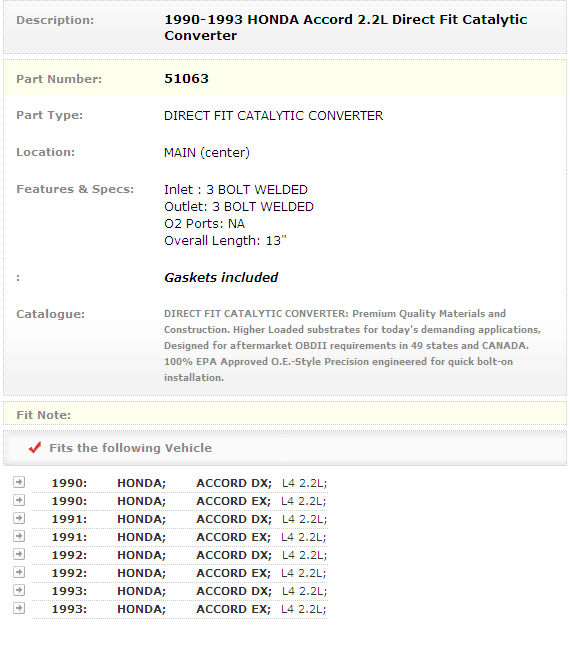Click the Gaskets included text
This screenshot has width=570, height=661.
click(221, 277)
